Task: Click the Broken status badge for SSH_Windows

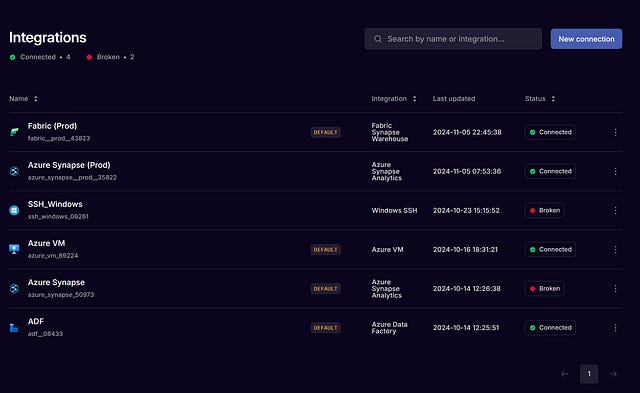Action: (x=544, y=211)
